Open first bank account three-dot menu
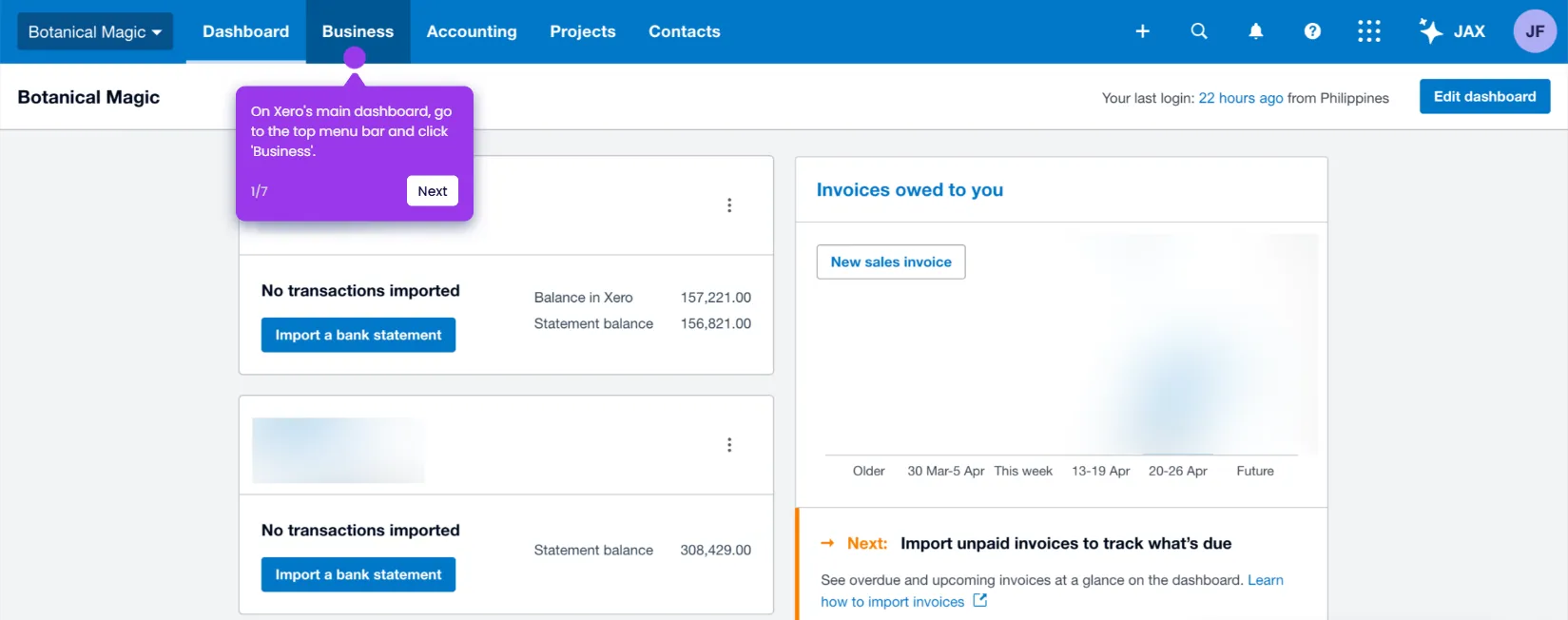 pyautogui.click(x=729, y=205)
